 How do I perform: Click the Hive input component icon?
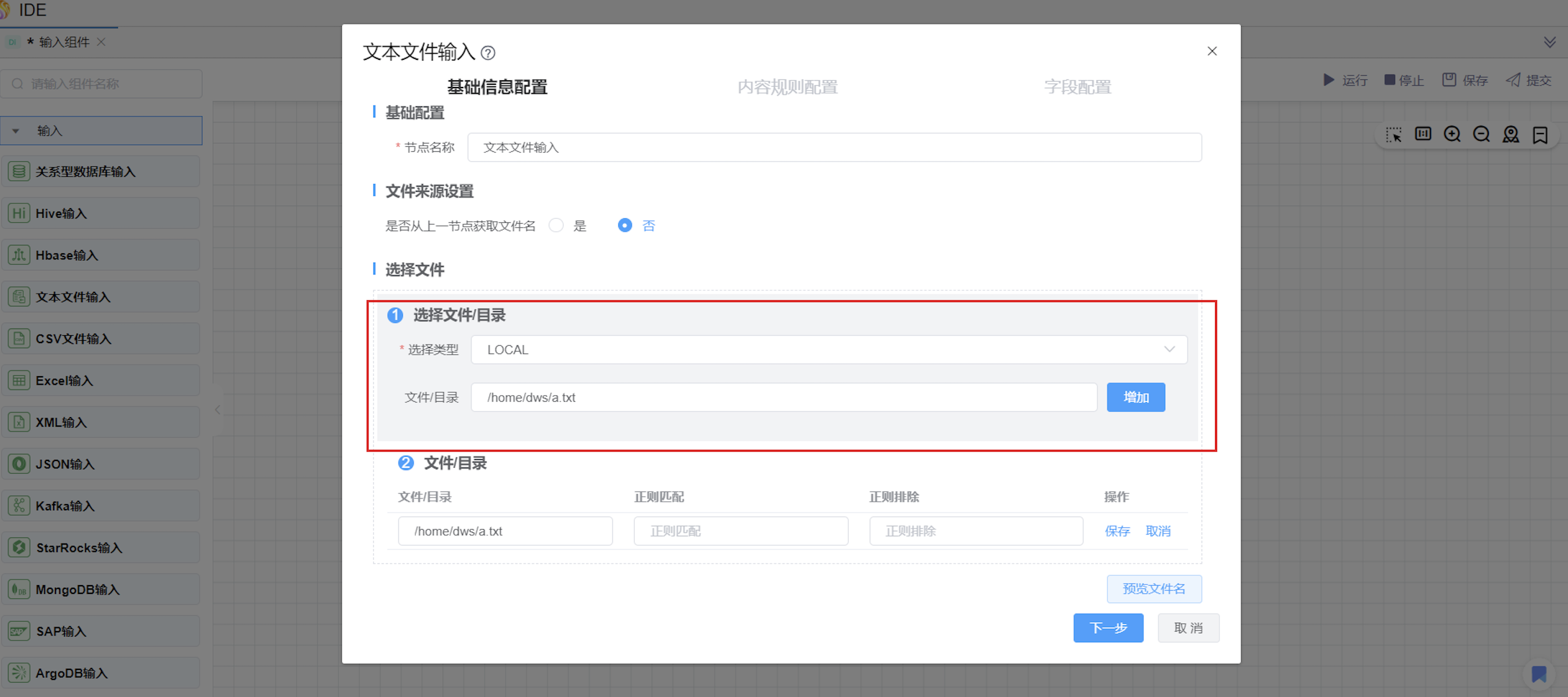tap(19, 213)
